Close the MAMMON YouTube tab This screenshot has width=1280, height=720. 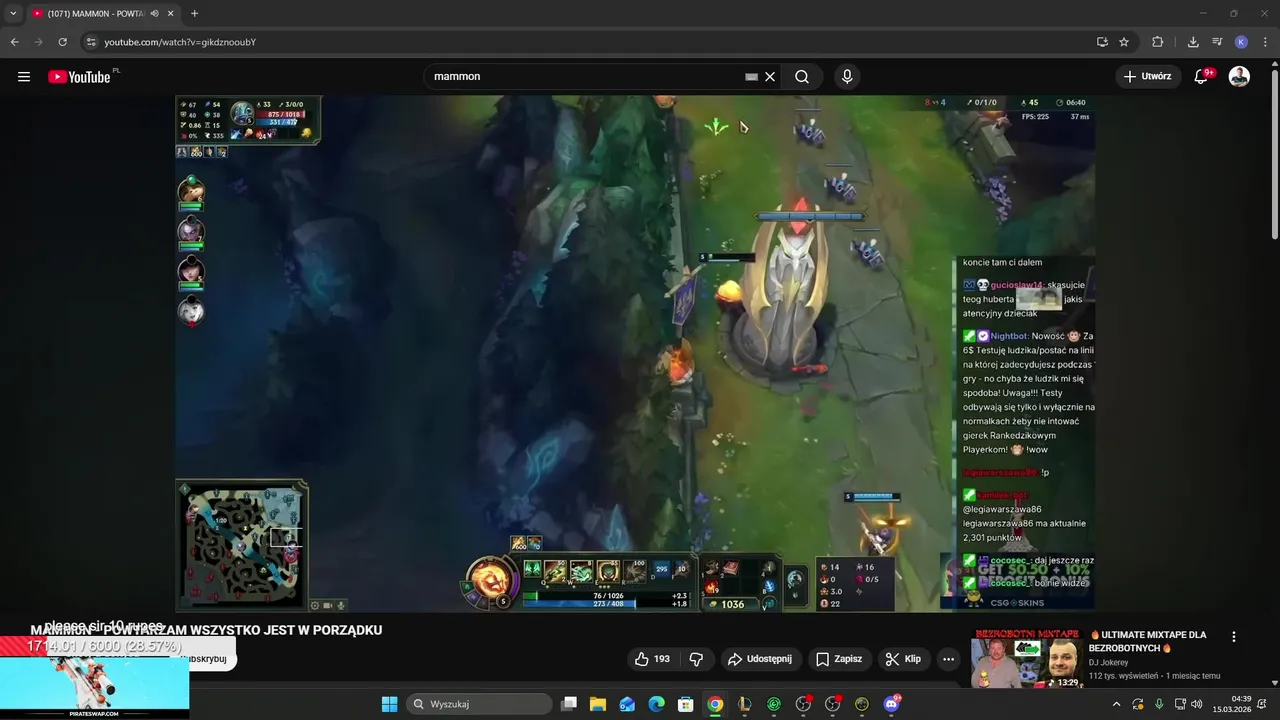pyautogui.click(x=170, y=13)
